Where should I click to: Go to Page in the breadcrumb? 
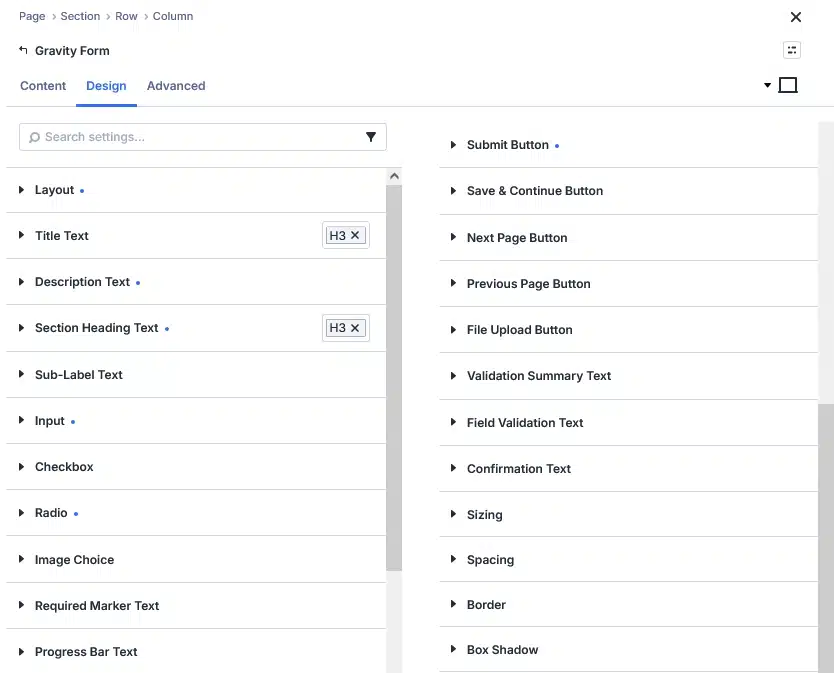32,16
